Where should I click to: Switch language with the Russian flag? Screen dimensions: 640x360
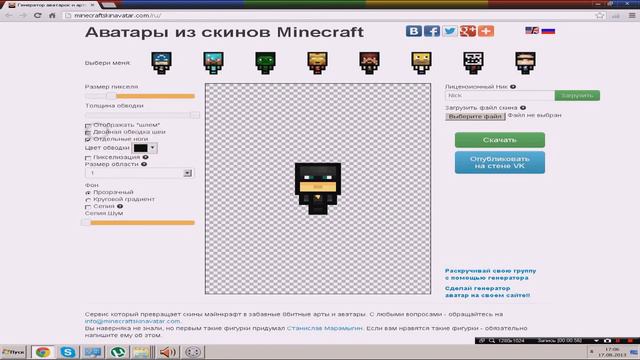tap(548, 31)
